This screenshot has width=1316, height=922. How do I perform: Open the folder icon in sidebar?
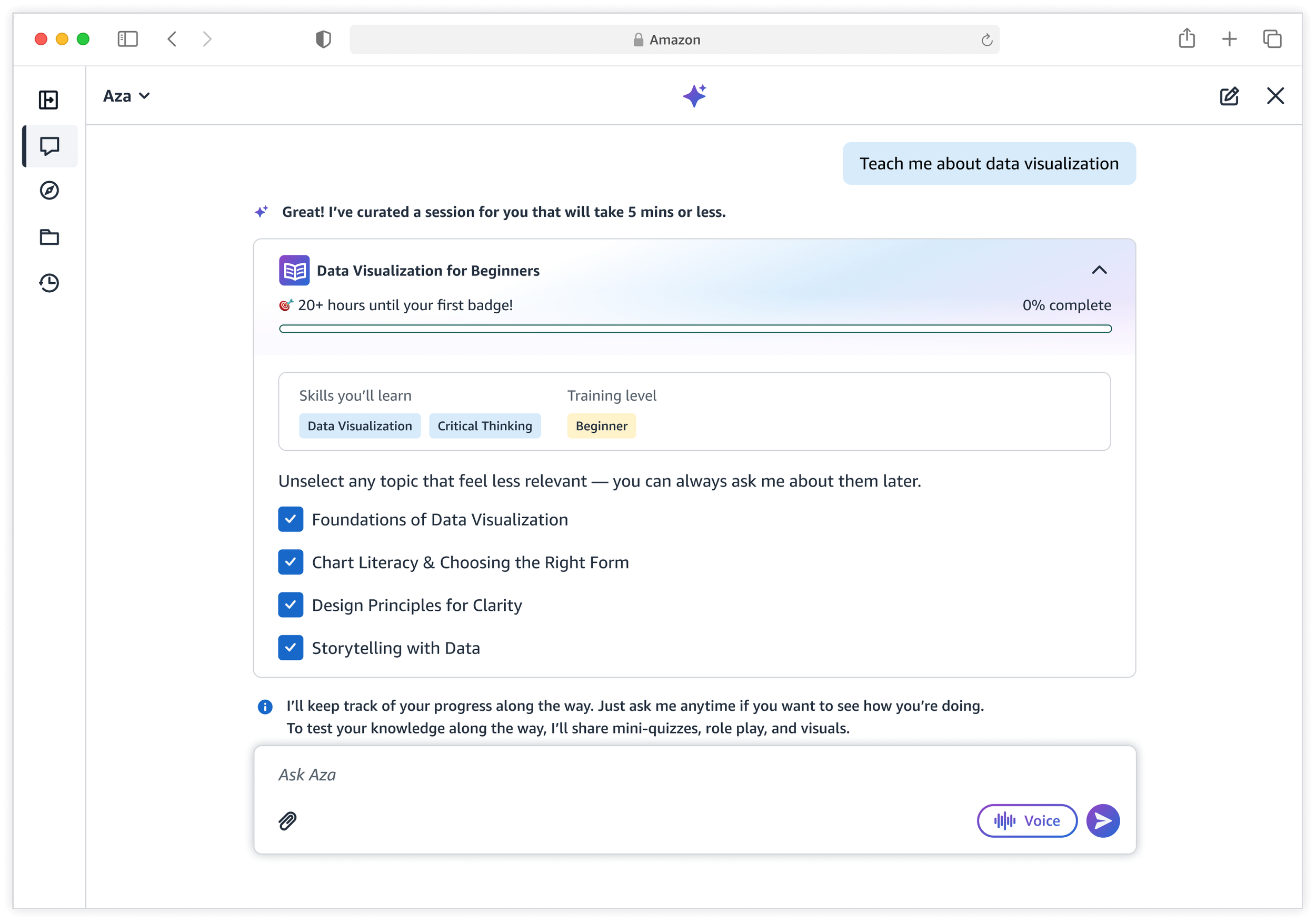49,237
